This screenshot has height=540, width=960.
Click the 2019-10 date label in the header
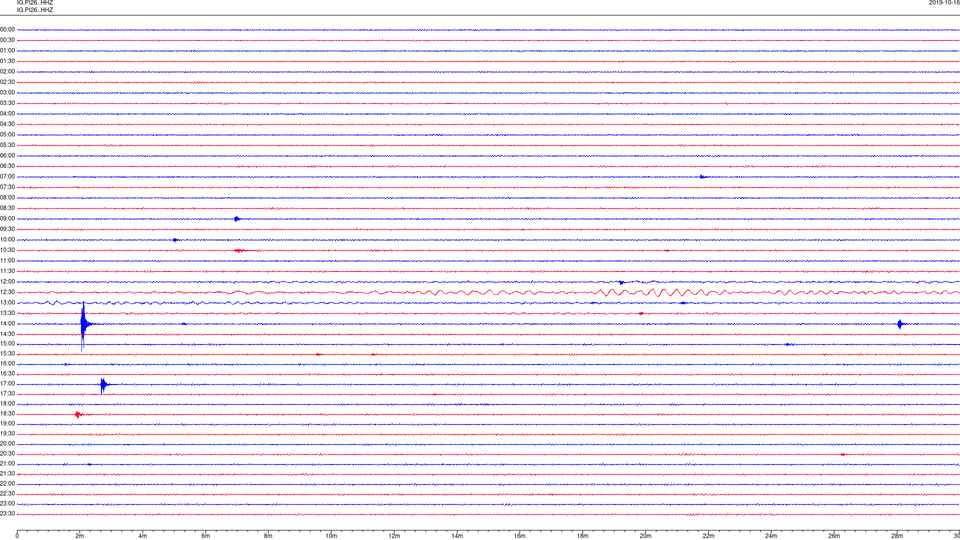pyautogui.click(x=944, y=3)
